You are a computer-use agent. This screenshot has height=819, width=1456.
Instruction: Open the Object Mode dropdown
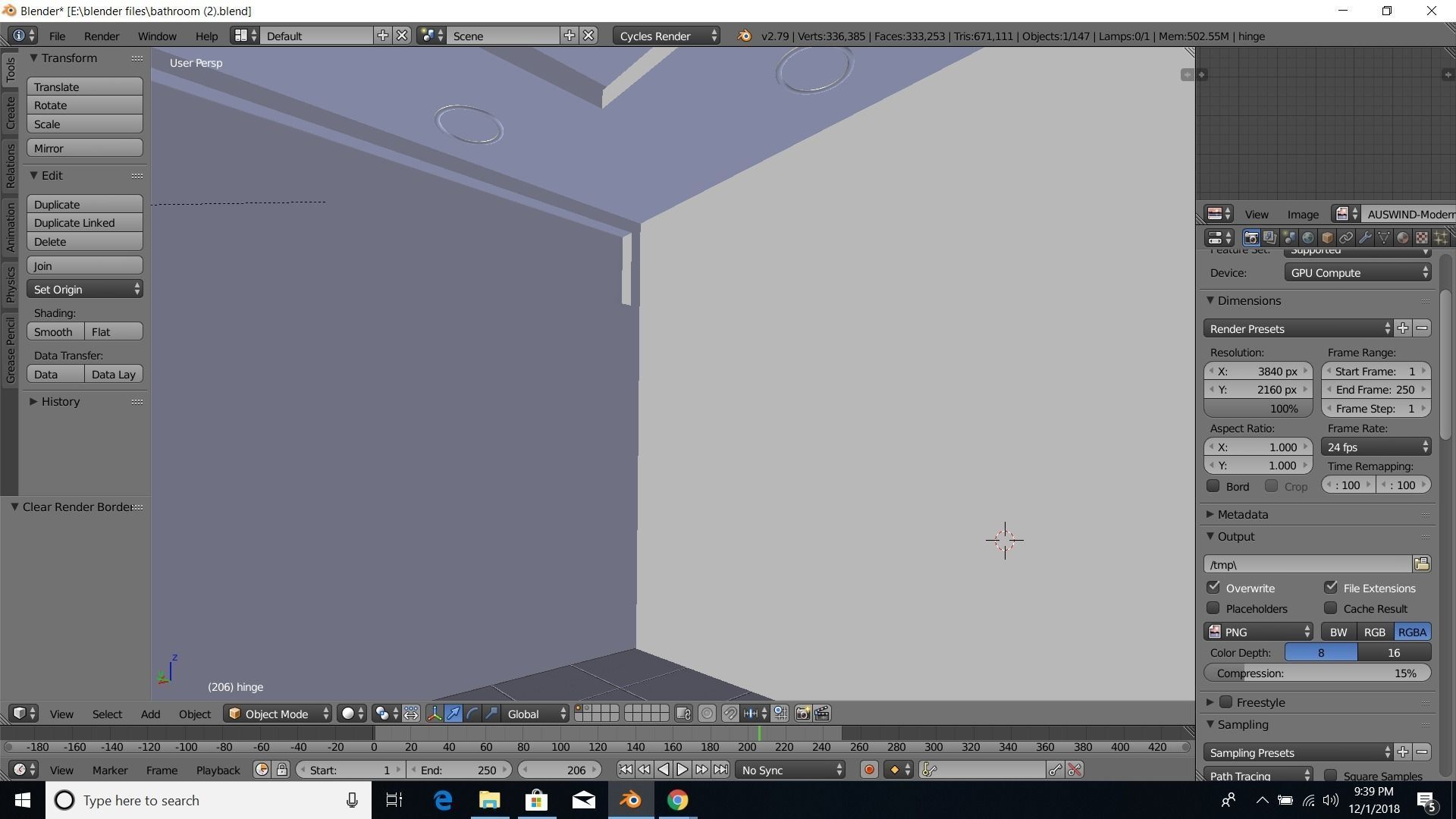click(x=278, y=714)
